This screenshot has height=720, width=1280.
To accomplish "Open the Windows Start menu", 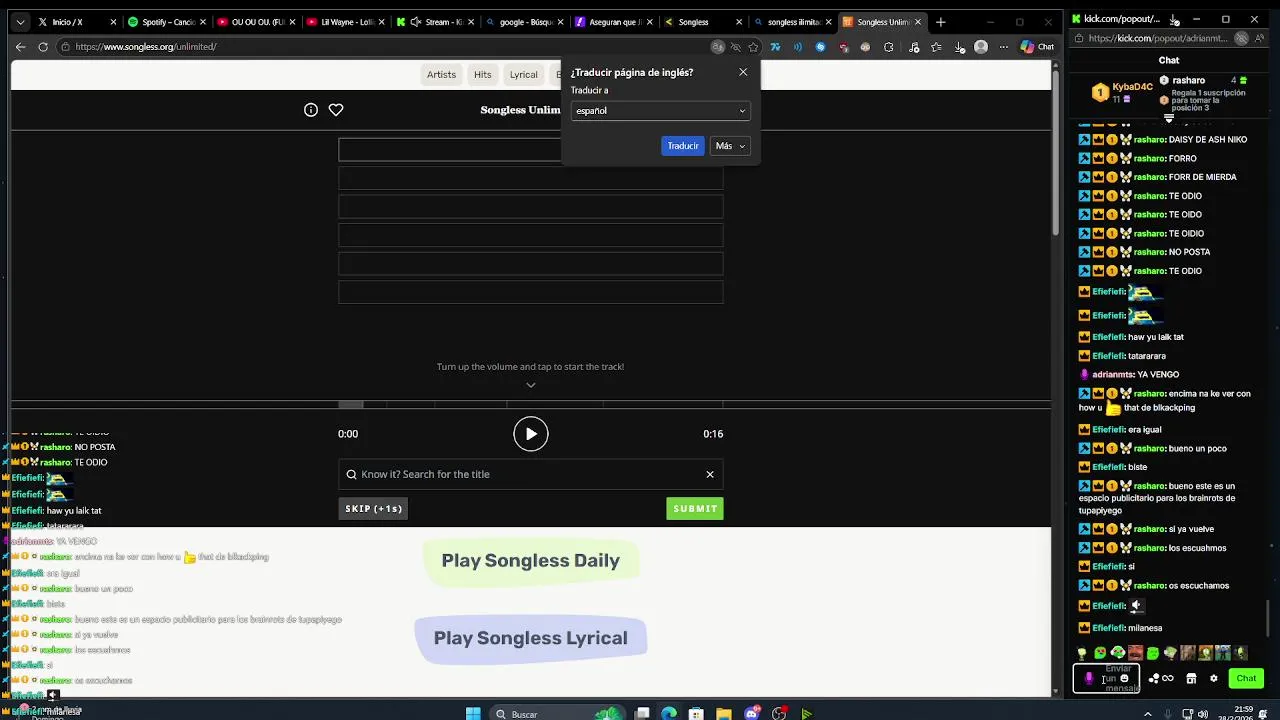I will coord(473,714).
